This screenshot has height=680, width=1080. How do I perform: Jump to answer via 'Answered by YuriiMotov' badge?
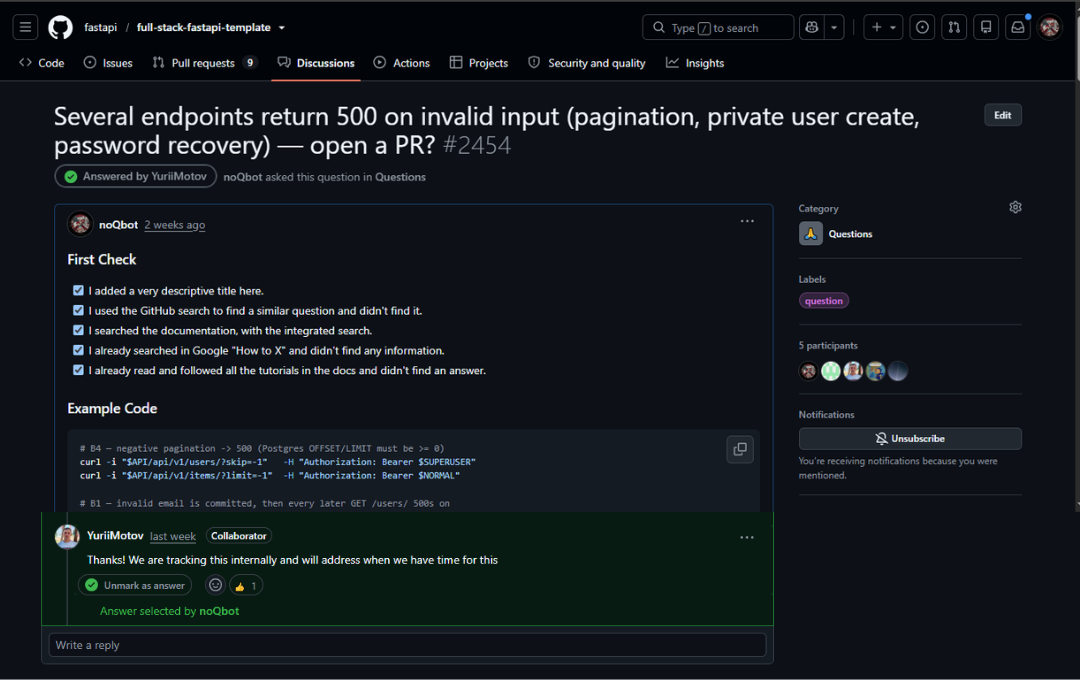pos(136,176)
